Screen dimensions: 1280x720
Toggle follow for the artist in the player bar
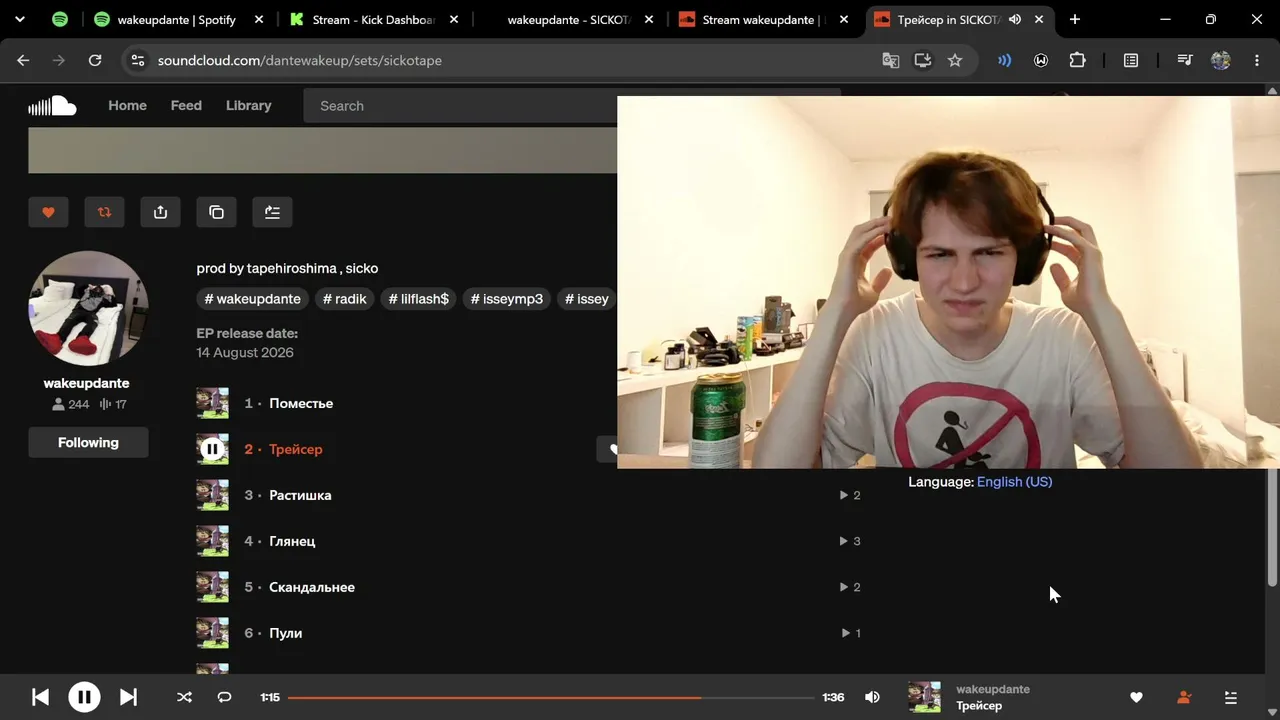point(1184,697)
